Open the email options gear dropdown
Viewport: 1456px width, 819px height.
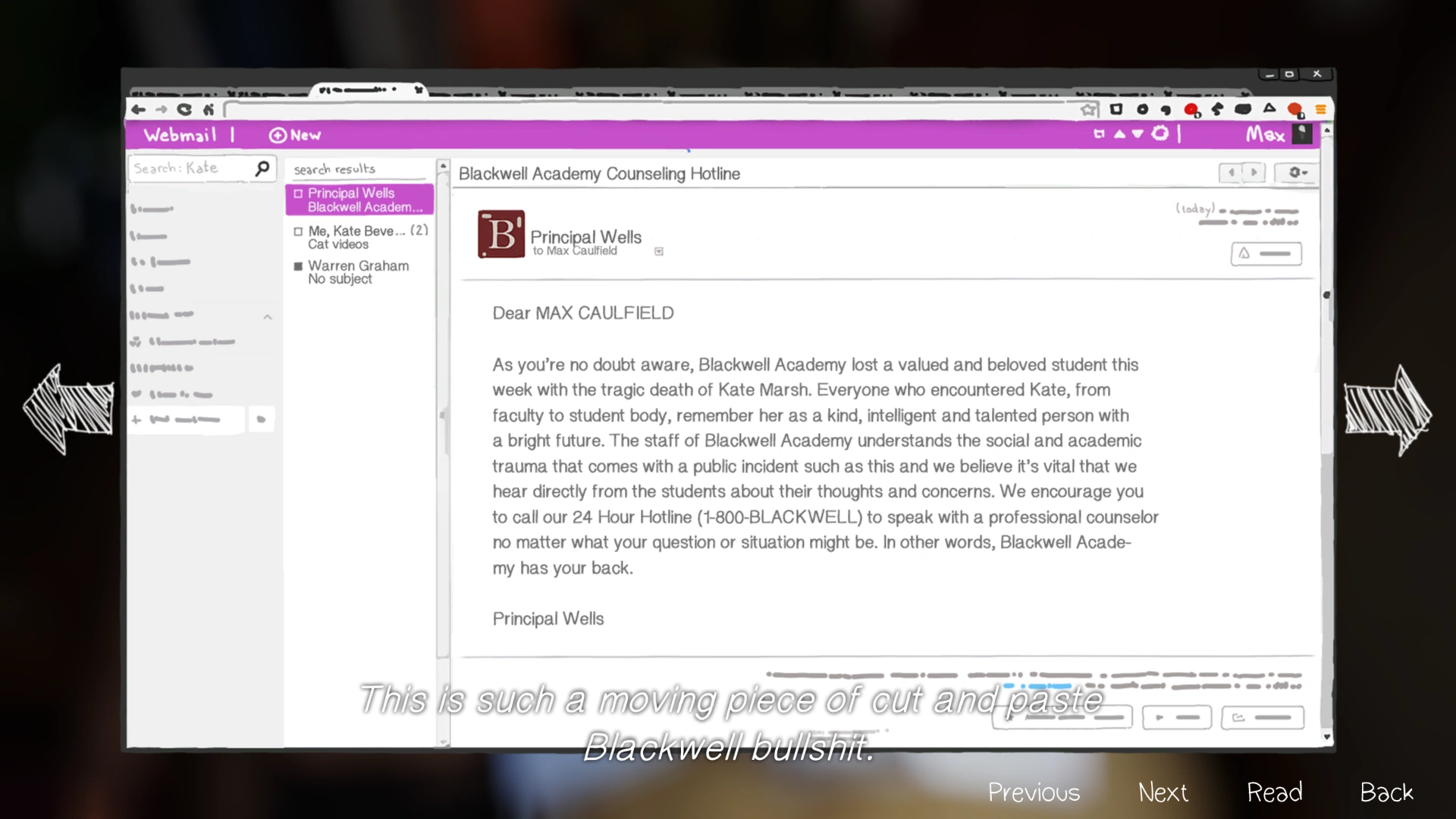pos(1298,173)
